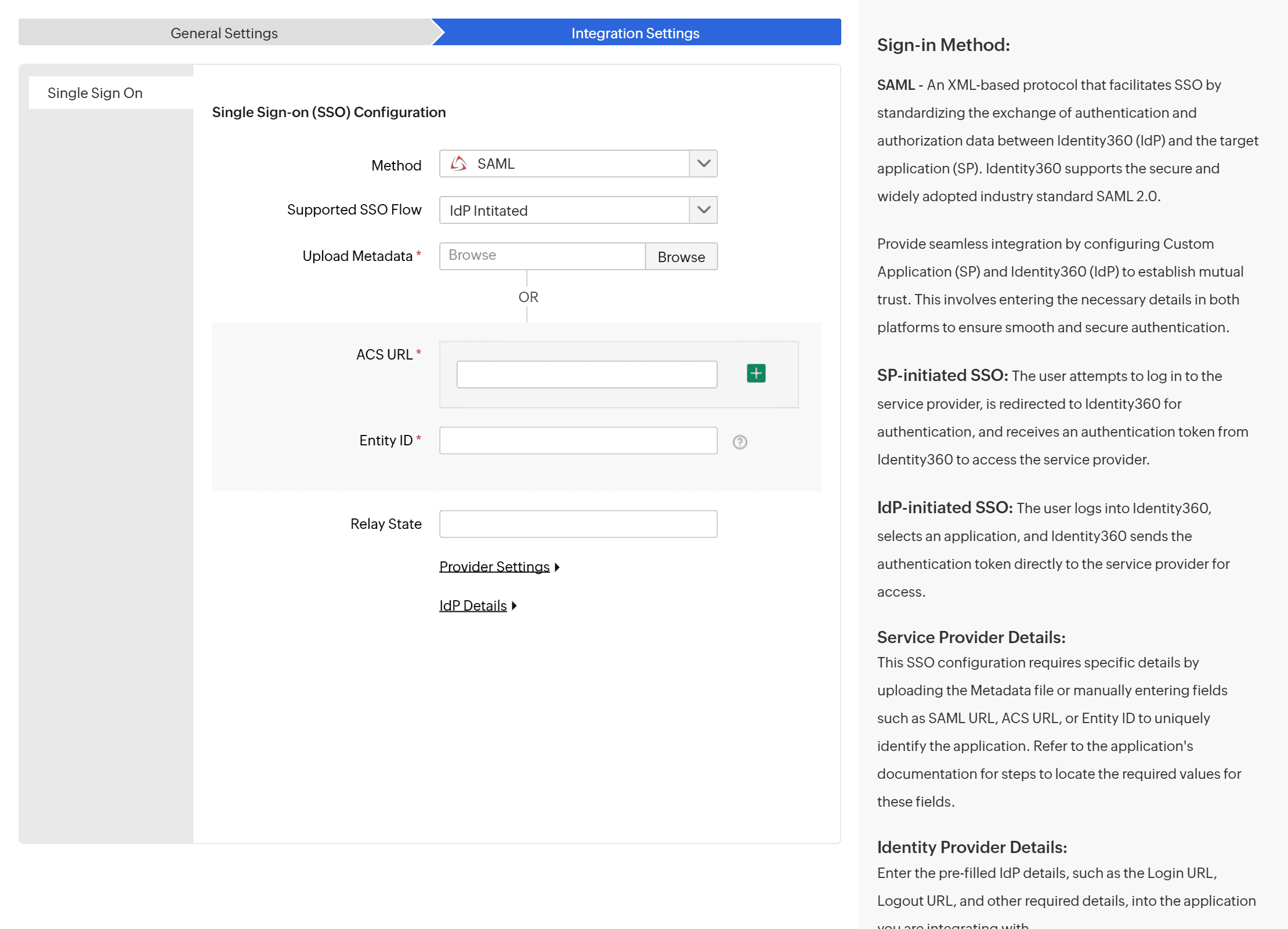Select the SAML Method combo box
Screen dimensions: 1288x929
click(578, 164)
